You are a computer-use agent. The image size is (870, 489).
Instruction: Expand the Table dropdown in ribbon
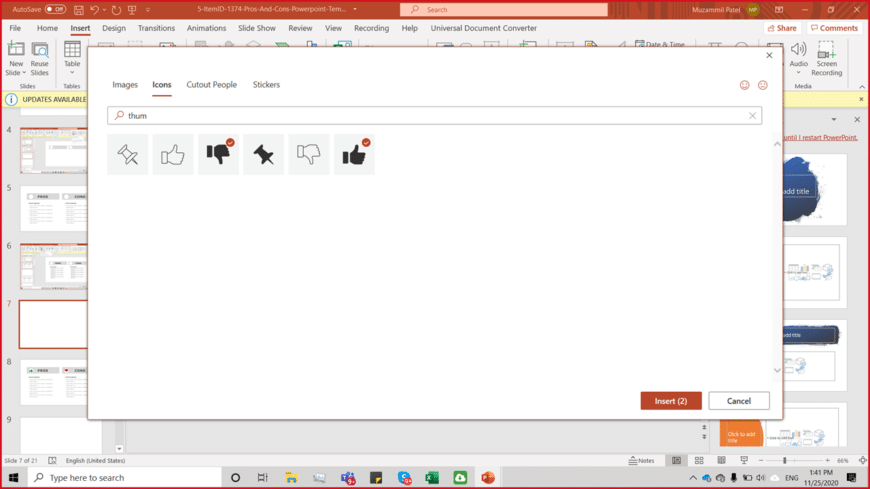pyautogui.click(x=72, y=72)
